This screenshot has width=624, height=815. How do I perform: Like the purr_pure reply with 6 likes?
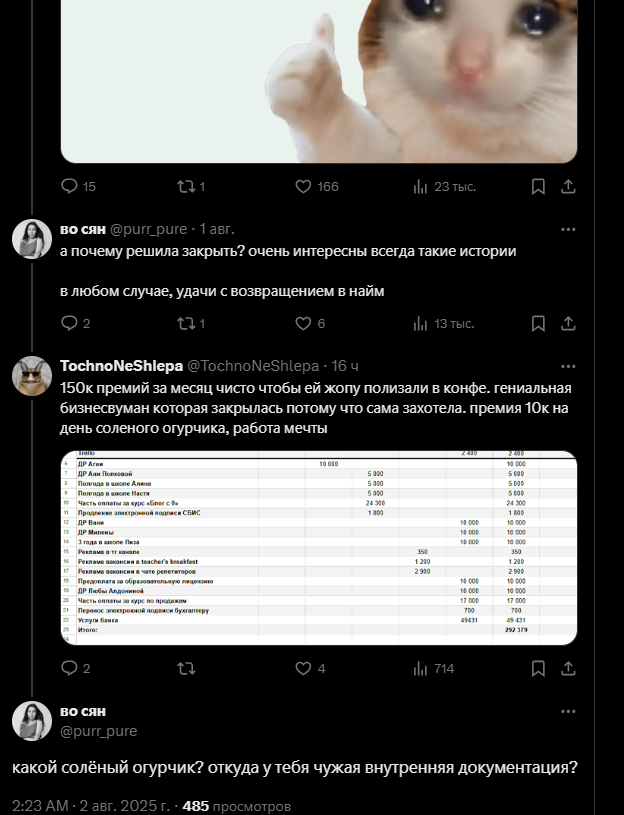click(x=310, y=323)
